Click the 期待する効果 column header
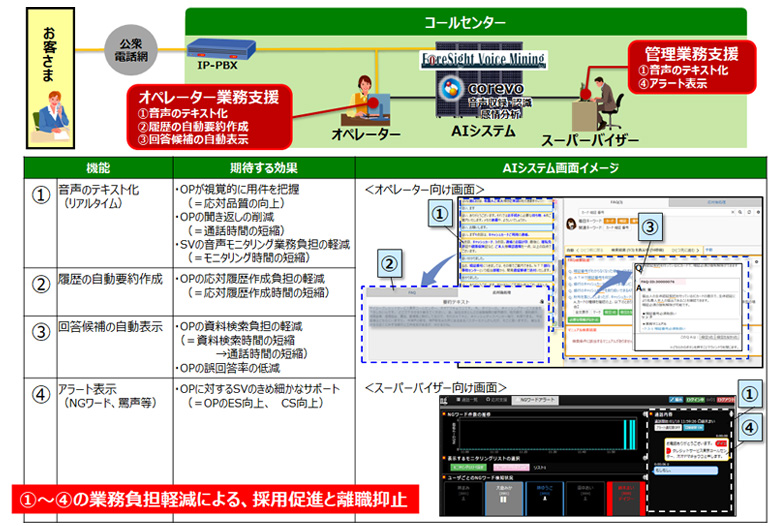This screenshot has height=526, width=780. 264,168
